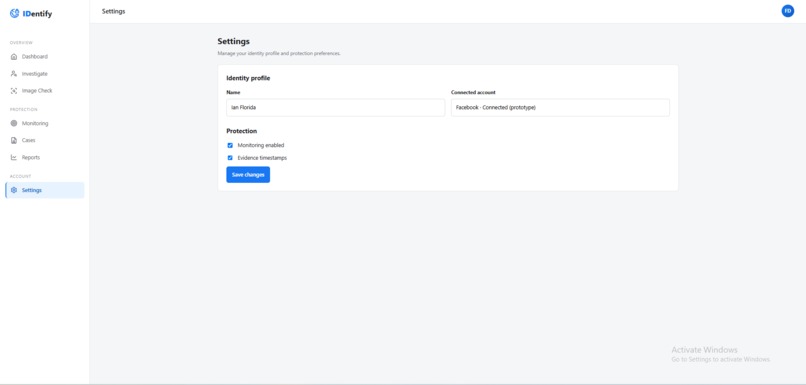Click the Investigate person-search icon
This screenshot has width=806, height=385.
coord(14,74)
